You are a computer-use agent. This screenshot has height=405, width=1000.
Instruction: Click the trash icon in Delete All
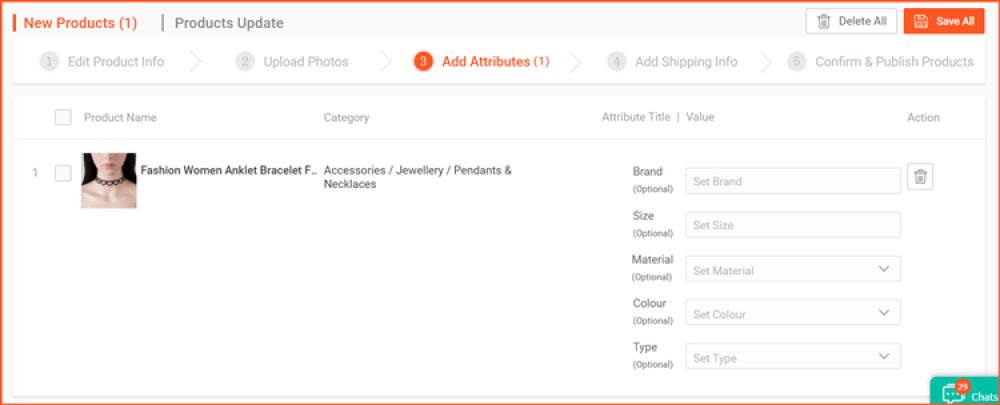pos(824,21)
